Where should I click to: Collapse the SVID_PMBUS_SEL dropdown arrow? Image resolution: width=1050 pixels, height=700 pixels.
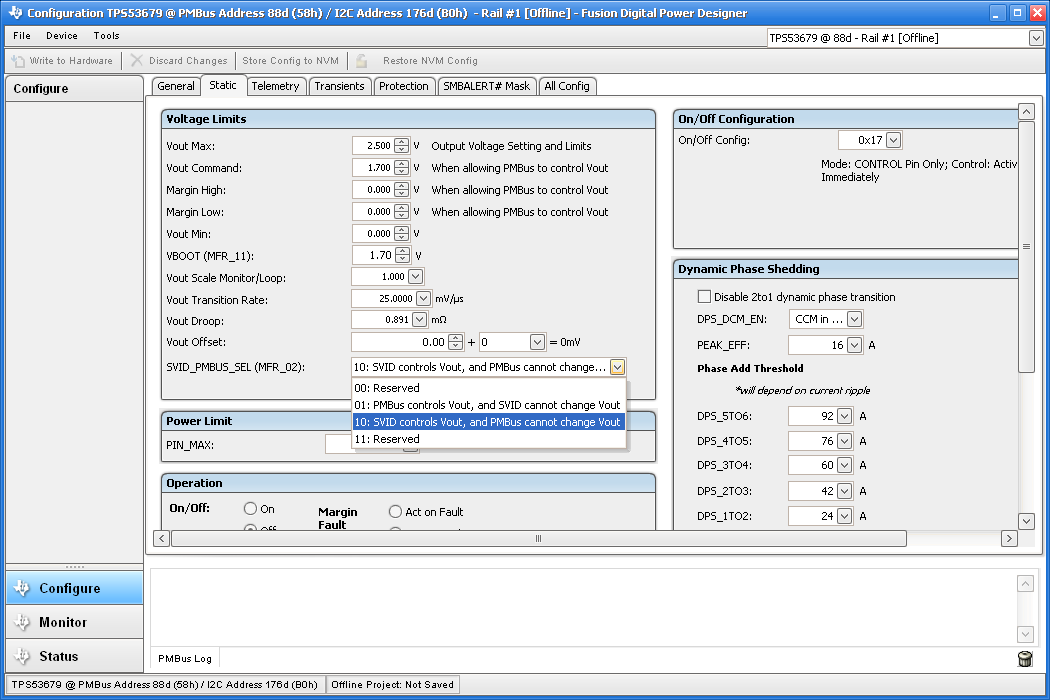click(617, 367)
